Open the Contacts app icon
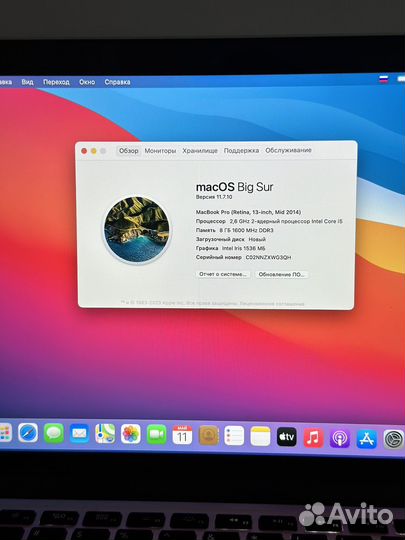 coord(209,435)
